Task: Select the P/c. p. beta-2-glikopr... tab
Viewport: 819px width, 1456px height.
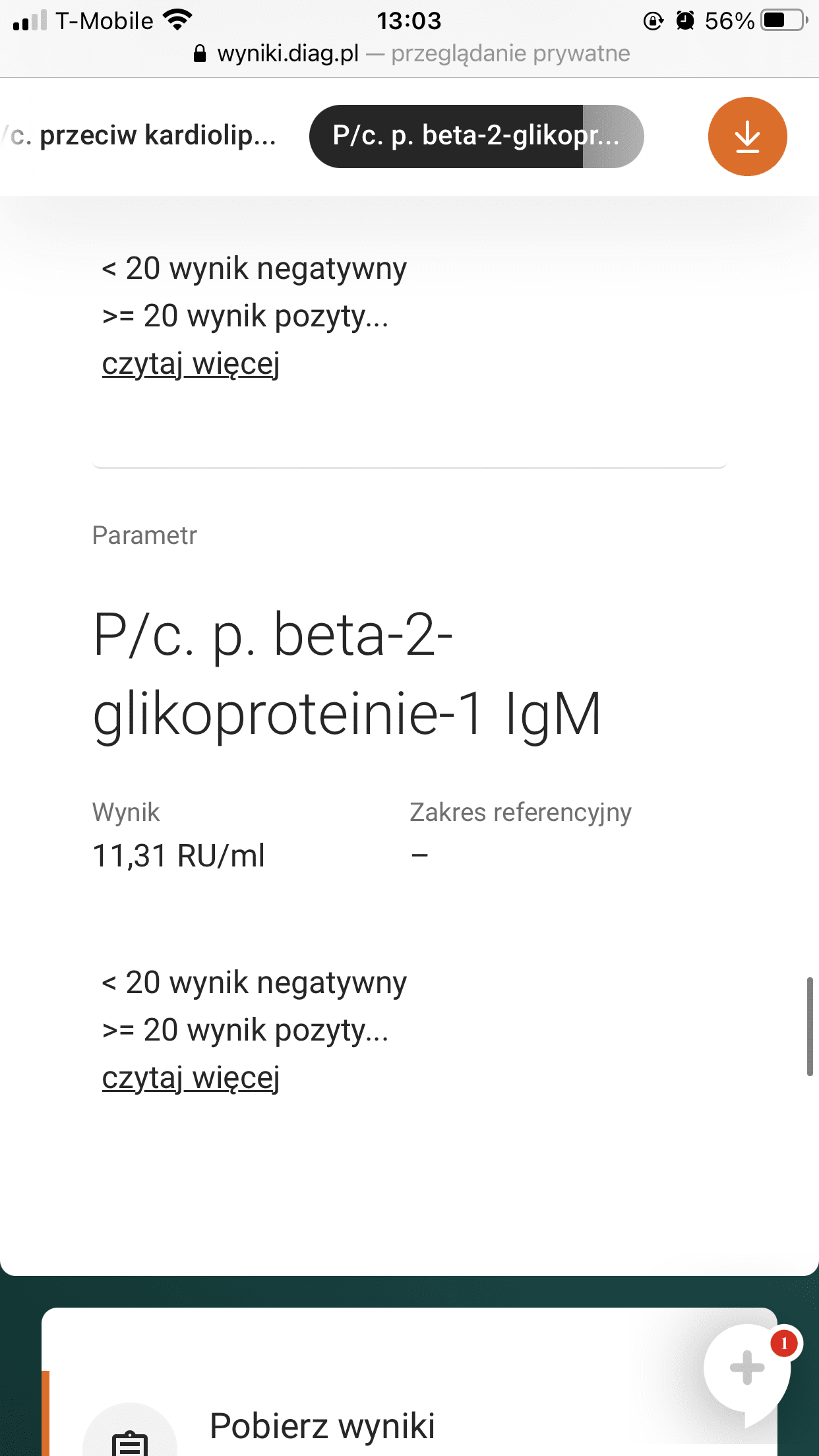Action: point(476,136)
